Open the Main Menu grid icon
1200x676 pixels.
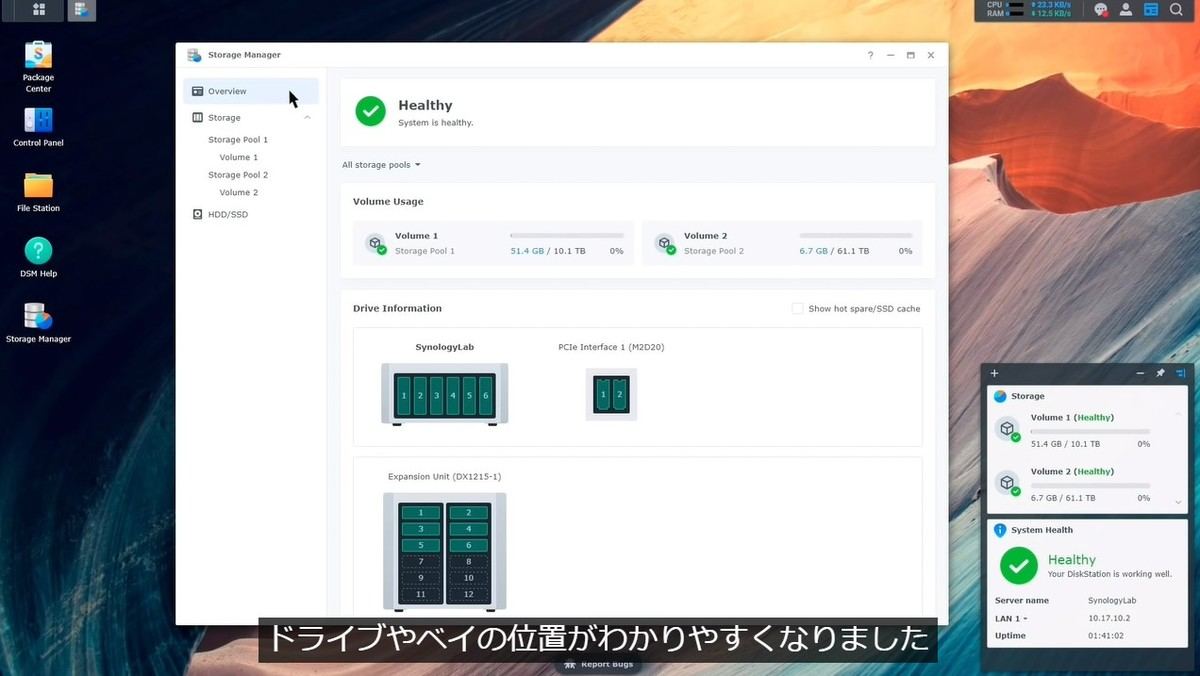[39, 10]
